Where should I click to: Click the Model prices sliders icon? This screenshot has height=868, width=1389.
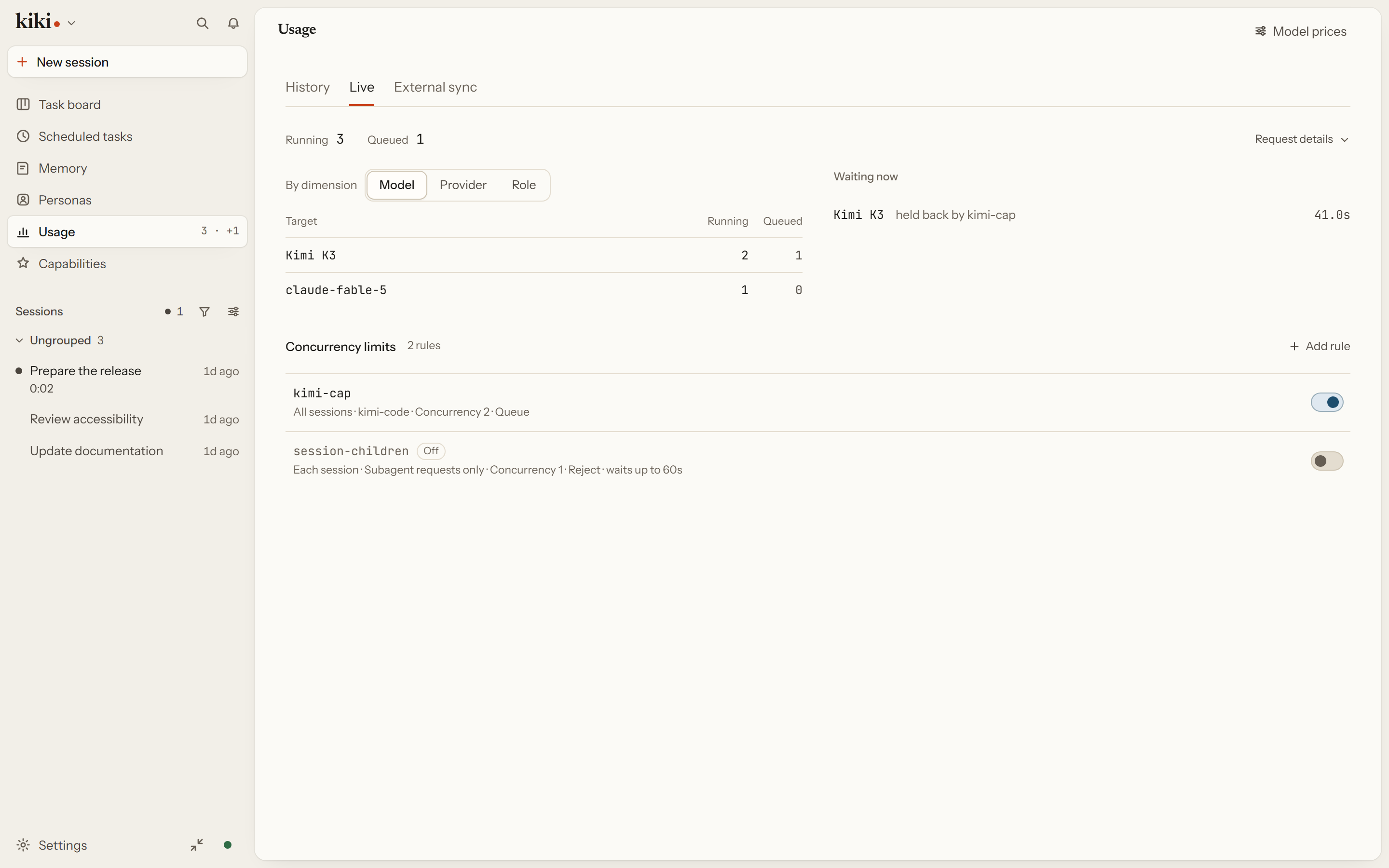1260,31
